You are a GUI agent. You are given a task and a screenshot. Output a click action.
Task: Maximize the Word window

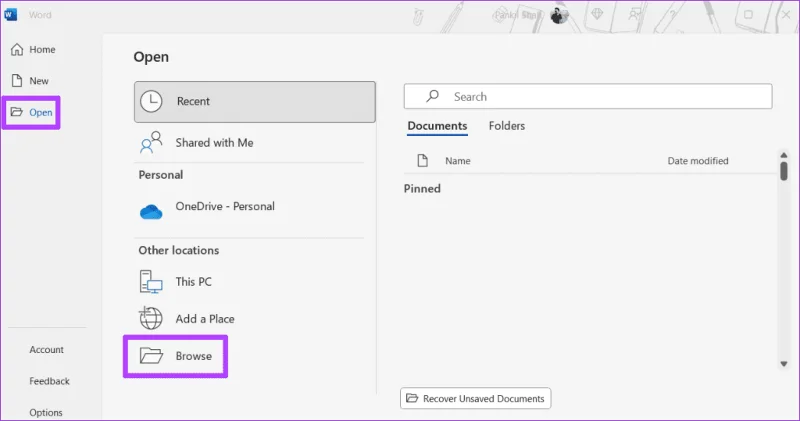[x=748, y=15]
